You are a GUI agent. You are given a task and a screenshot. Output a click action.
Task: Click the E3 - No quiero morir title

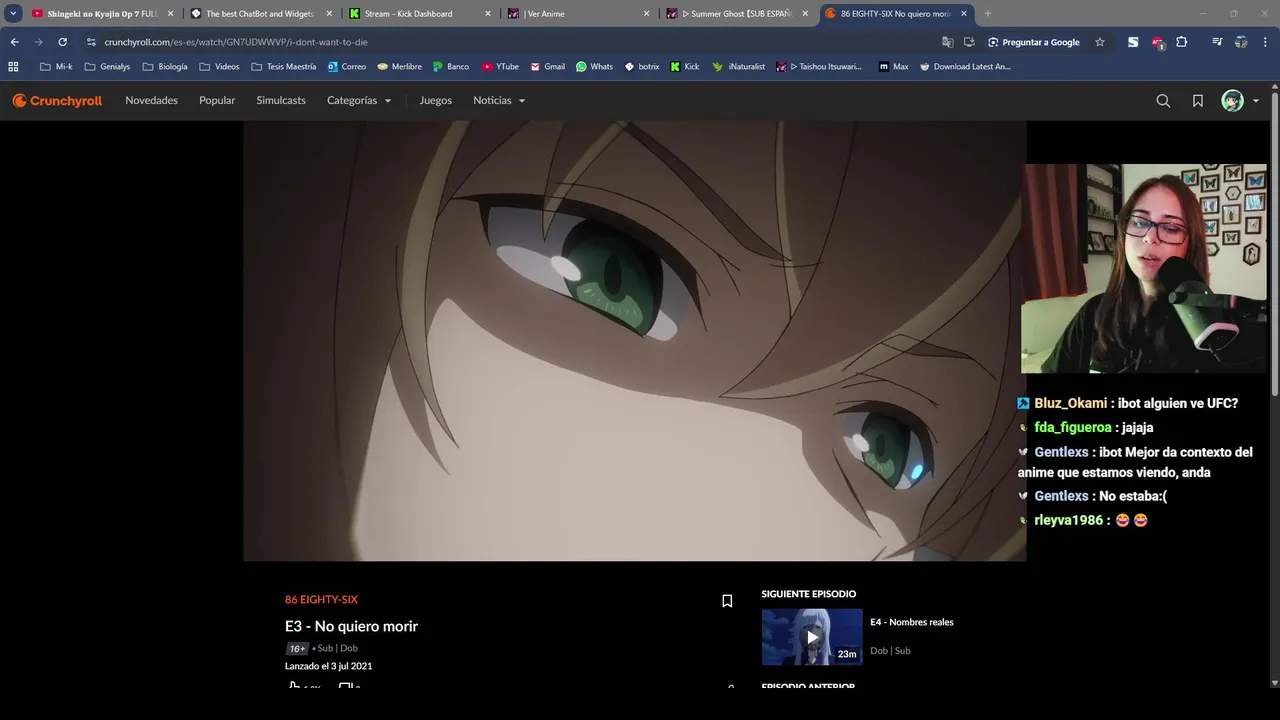(351, 626)
